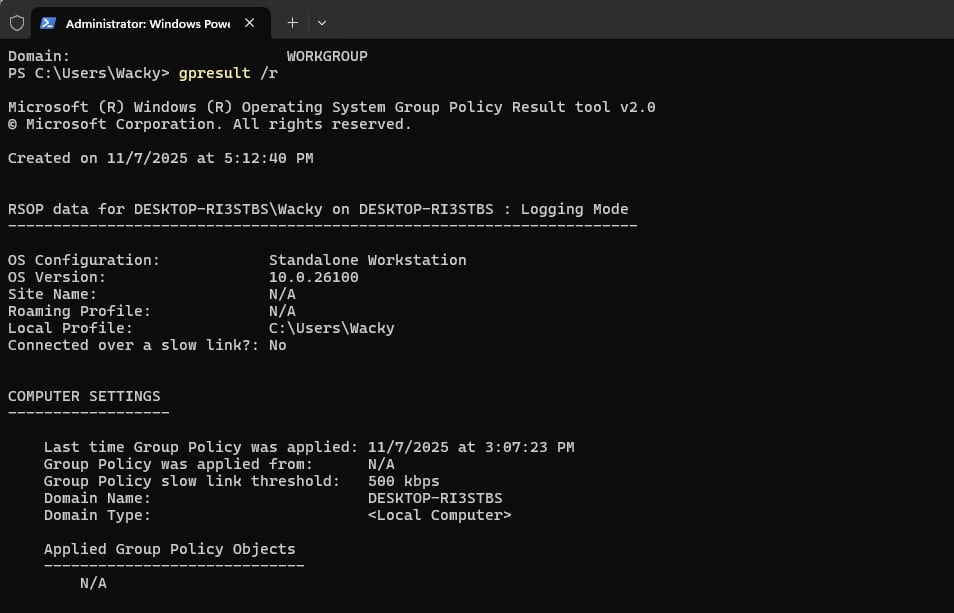954x613 pixels.
Task: Click the gpresult /r command text
Action: point(228,73)
